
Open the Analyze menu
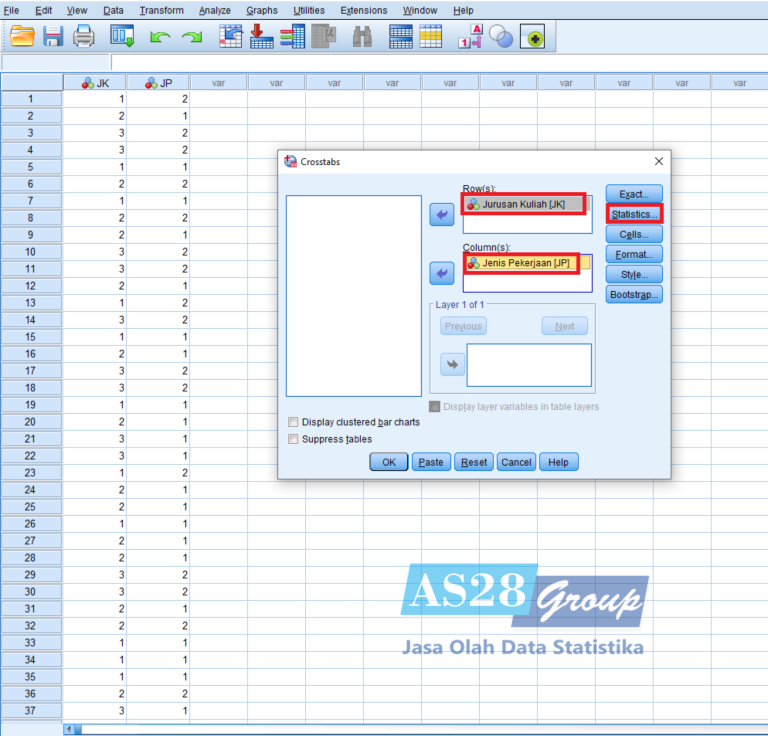click(214, 10)
